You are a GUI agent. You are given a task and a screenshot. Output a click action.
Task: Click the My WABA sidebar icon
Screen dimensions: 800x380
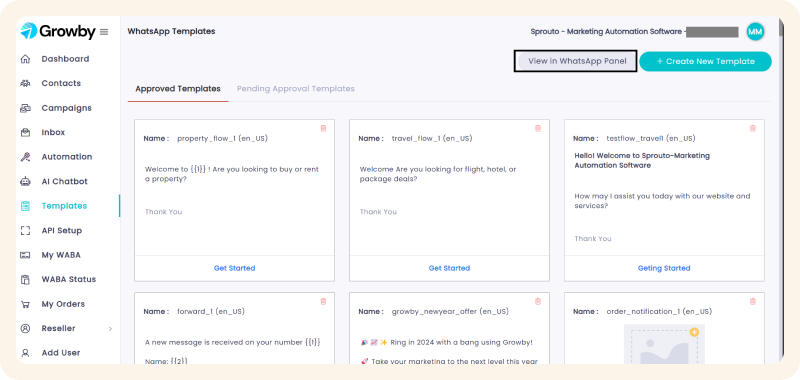pyautogui.click(x=25, y=255)
